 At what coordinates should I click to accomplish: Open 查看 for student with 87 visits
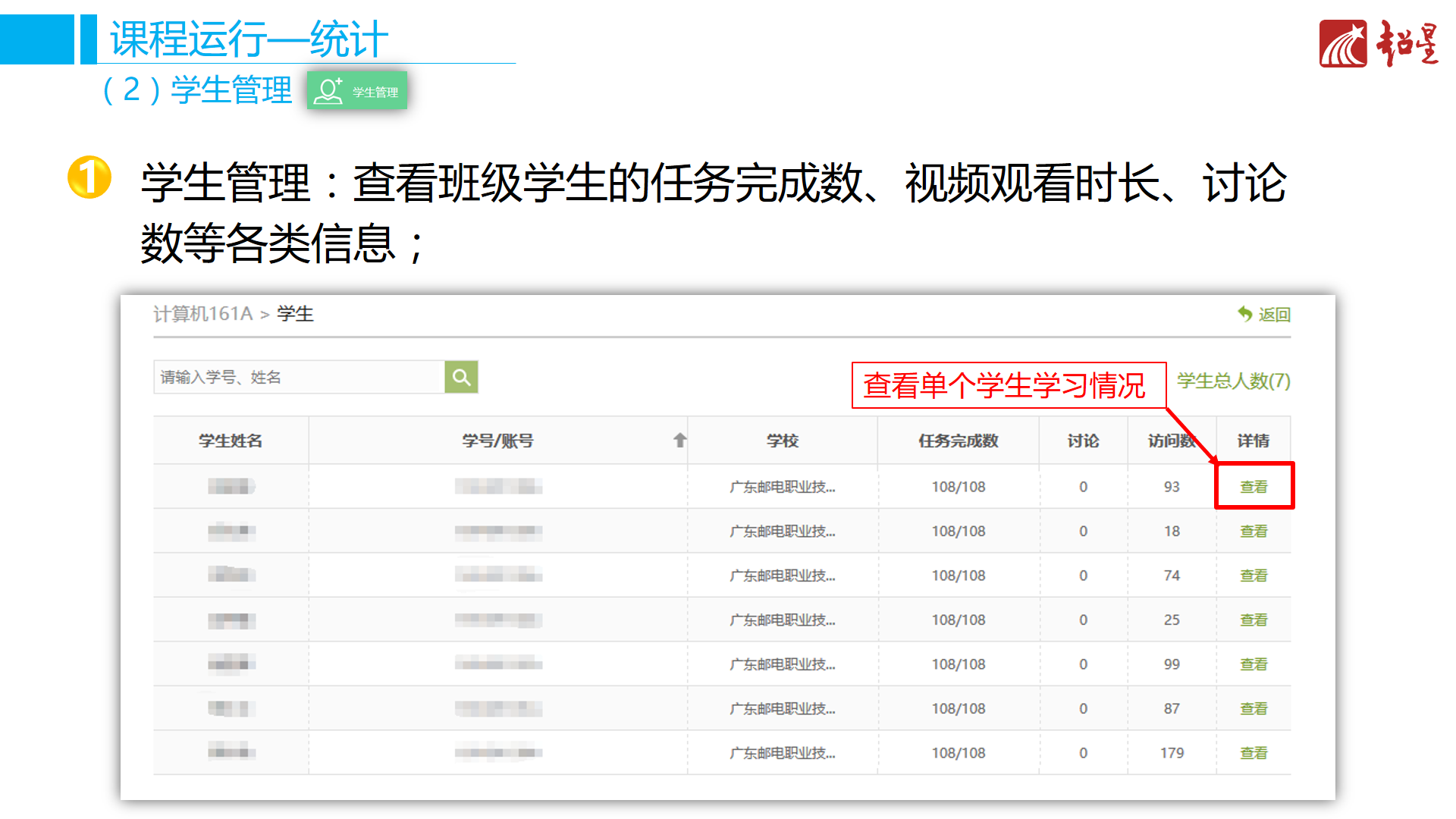(1254, 709)
